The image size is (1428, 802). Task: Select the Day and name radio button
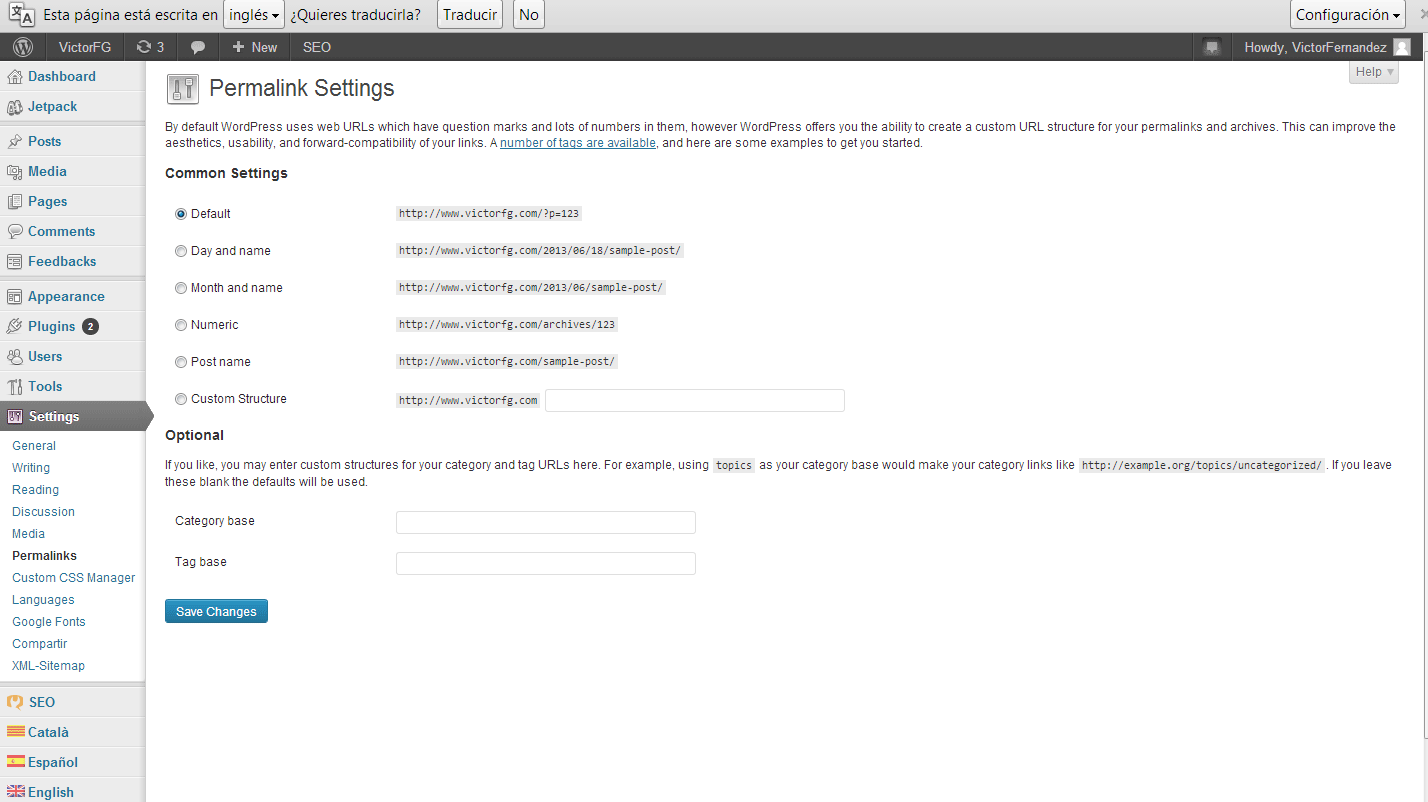181,251
